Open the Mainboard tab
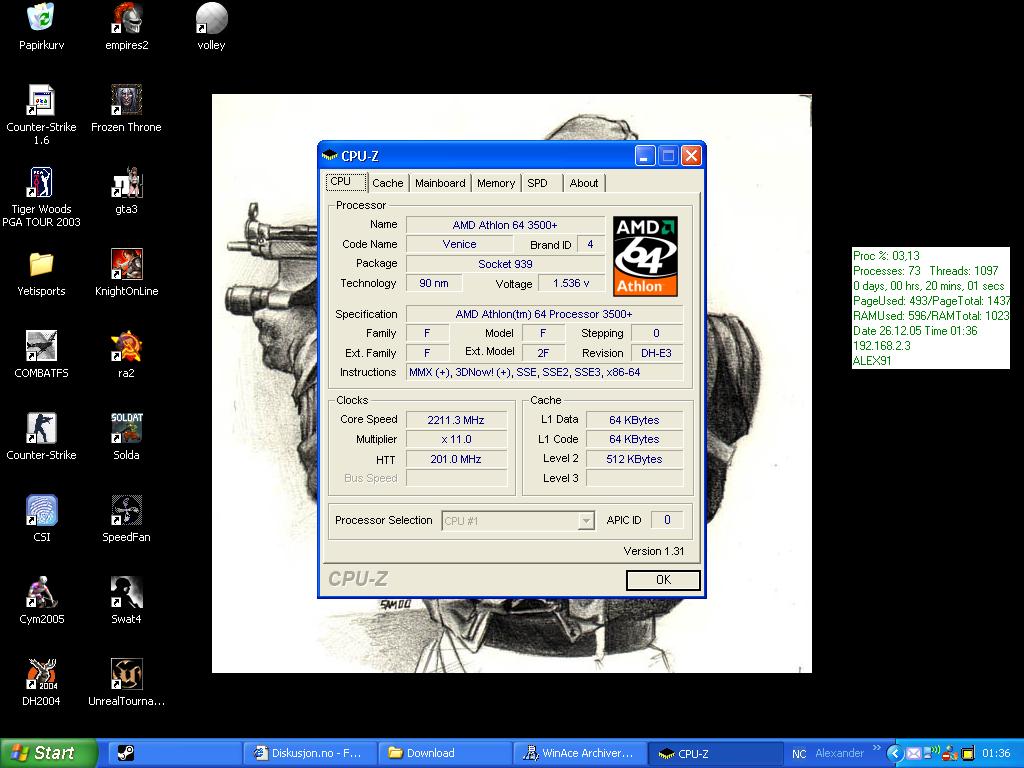The height and width of the screenshot is (768, 1024). tap(440, 184)
